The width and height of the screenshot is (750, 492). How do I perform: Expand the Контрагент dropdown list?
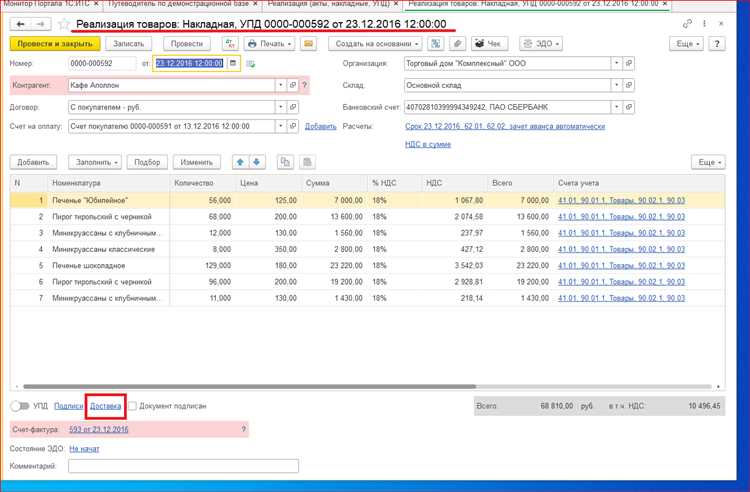coord(280,86)
